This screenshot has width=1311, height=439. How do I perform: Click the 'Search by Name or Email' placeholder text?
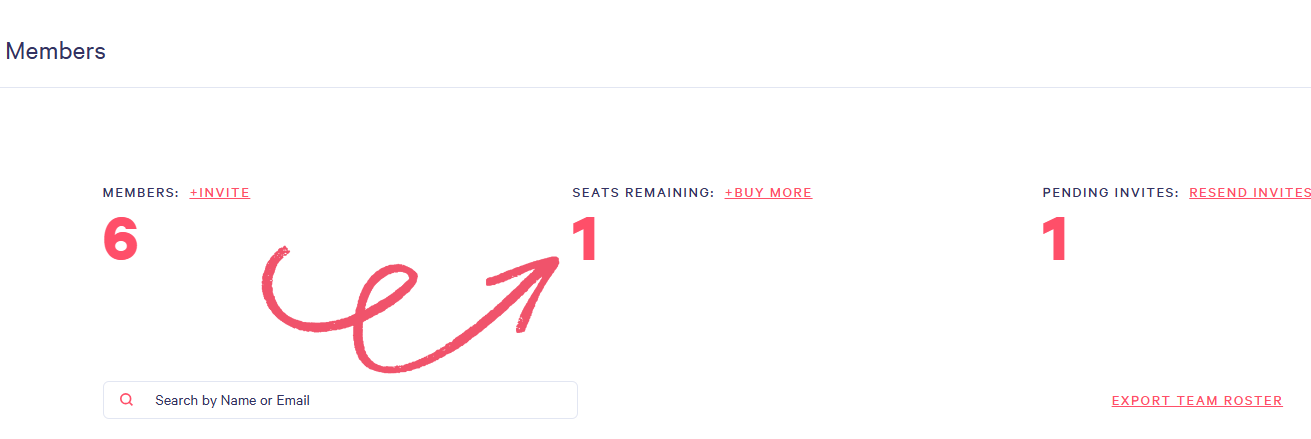click(x=232, y=400)
